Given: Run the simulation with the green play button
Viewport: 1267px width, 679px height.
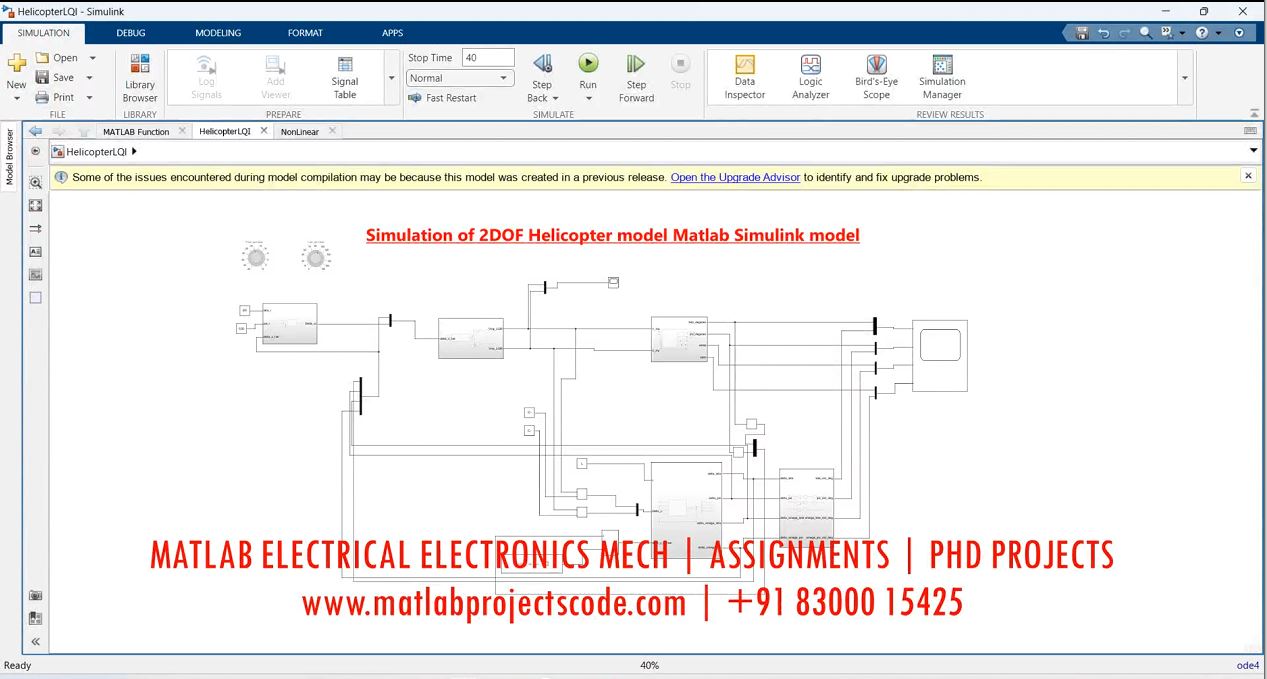Looking at the screenshot, I should point(588,64).
